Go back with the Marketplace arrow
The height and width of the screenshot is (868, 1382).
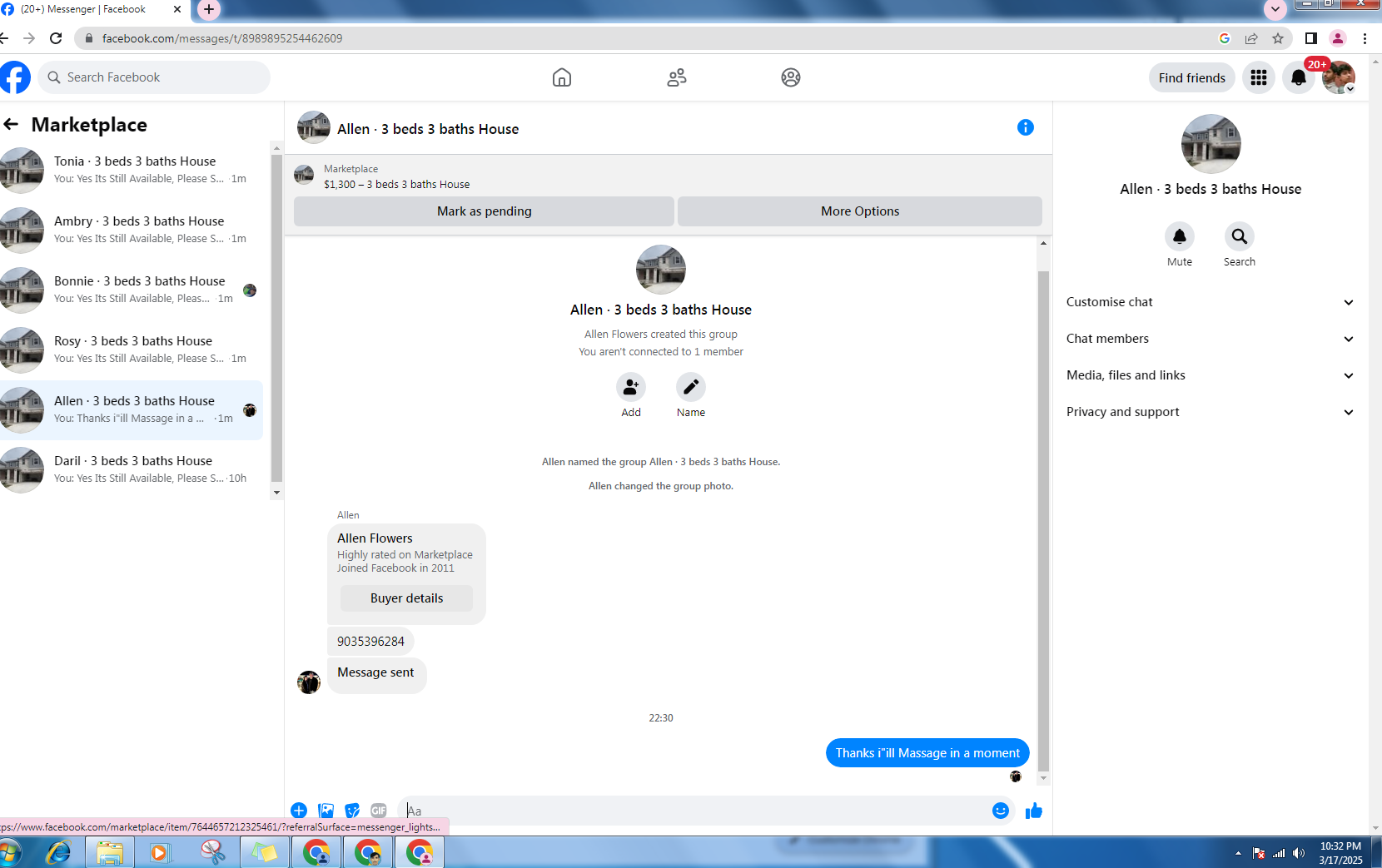[11, 124]
